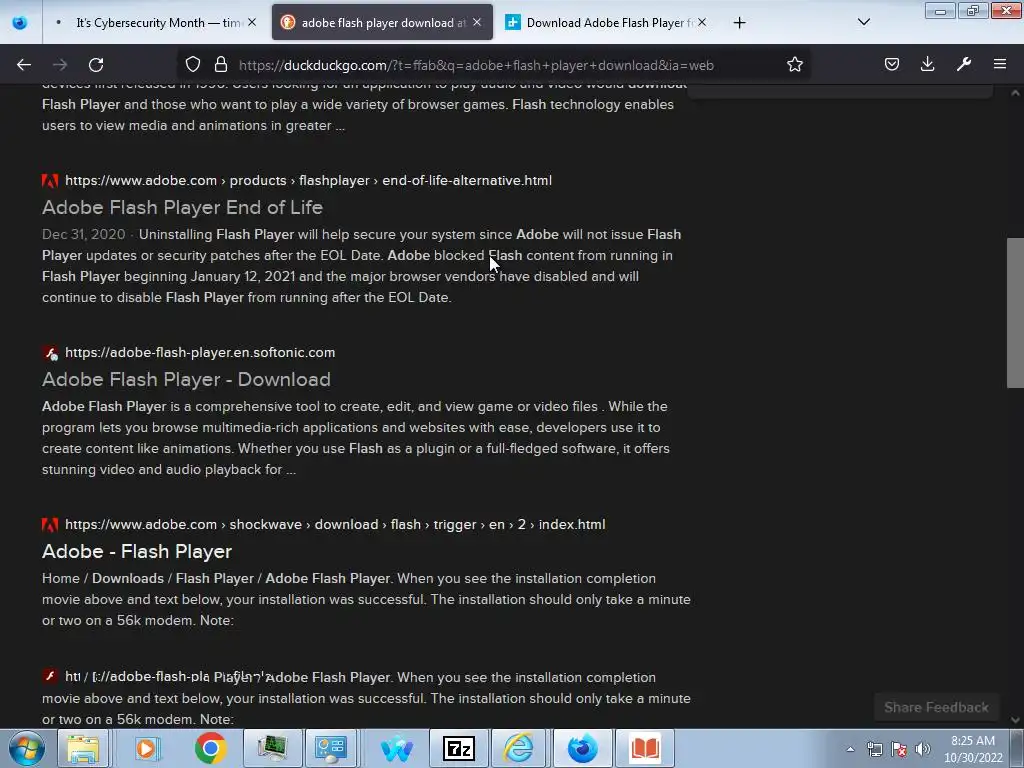Screen dimensions: 1024x768
Task: Close the Download Adobe Flash Player tab
Action: 701,22
